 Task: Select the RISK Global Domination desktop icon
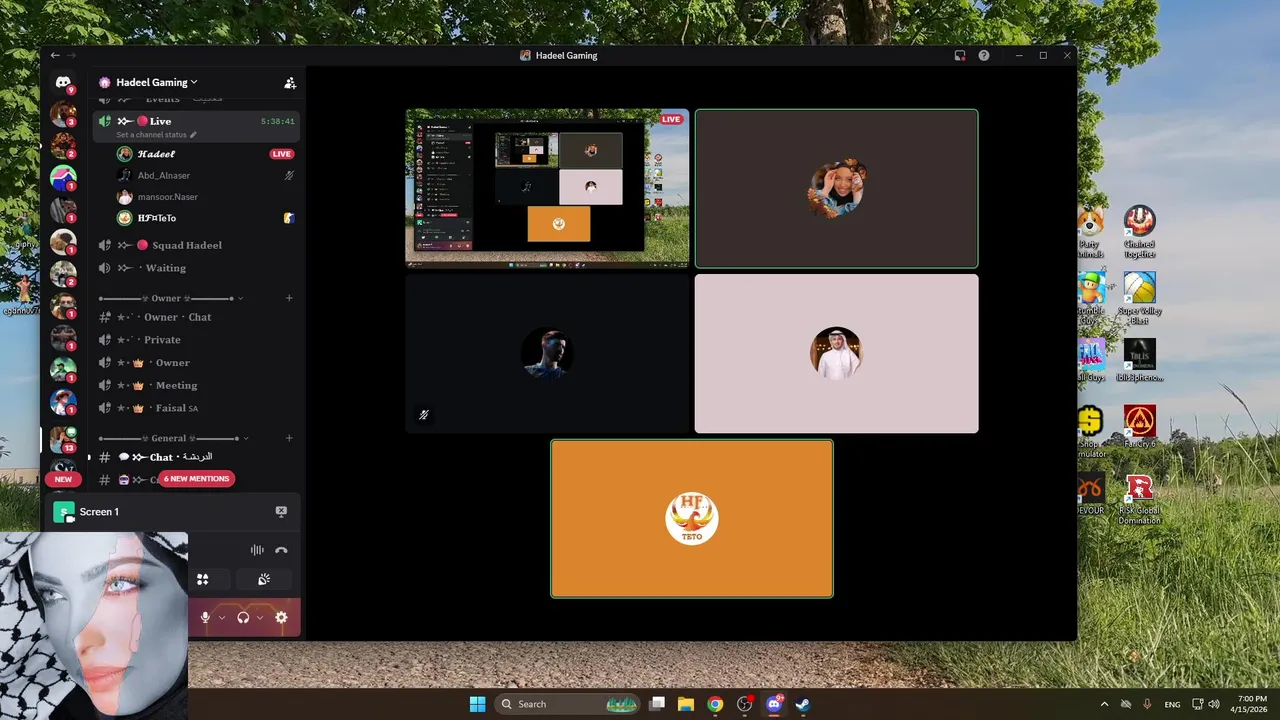pyautogui.click(x=1139, y=499)
